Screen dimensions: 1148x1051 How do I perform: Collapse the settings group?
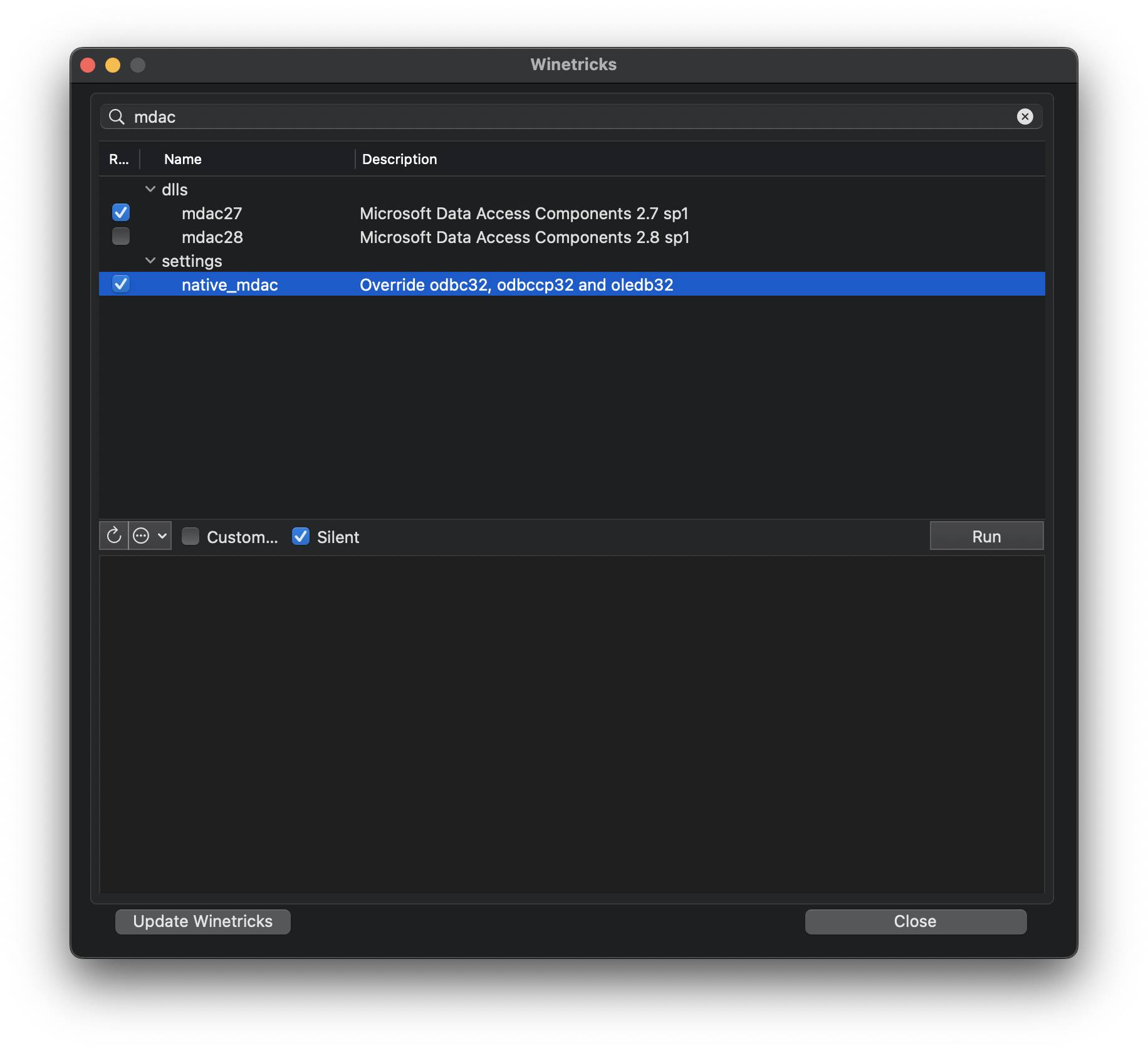point(150,261)
